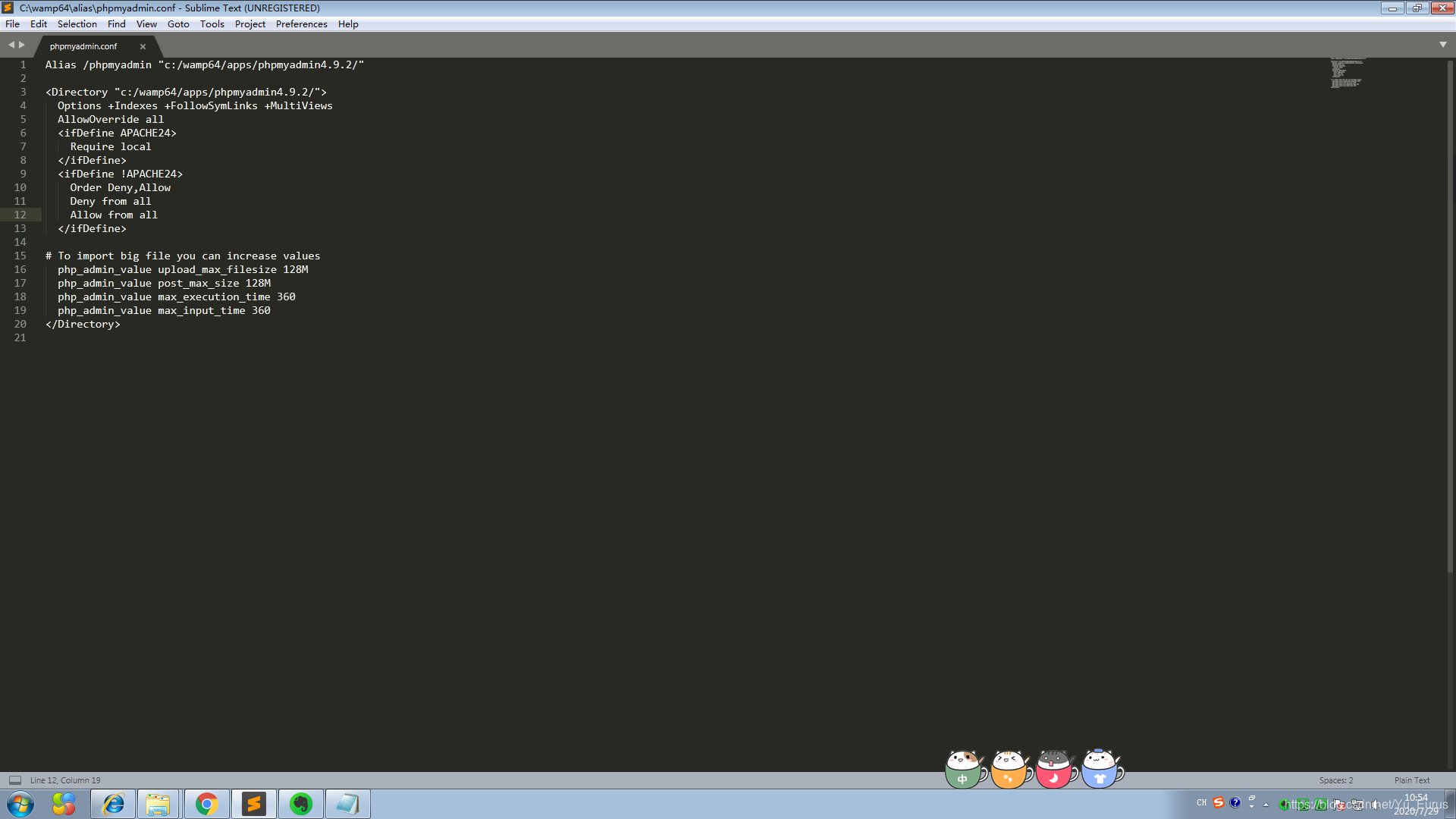The height and width of the screenshot is (819, 1456).
Task: Click the CH input language indicator
Action: (1201, 802)
